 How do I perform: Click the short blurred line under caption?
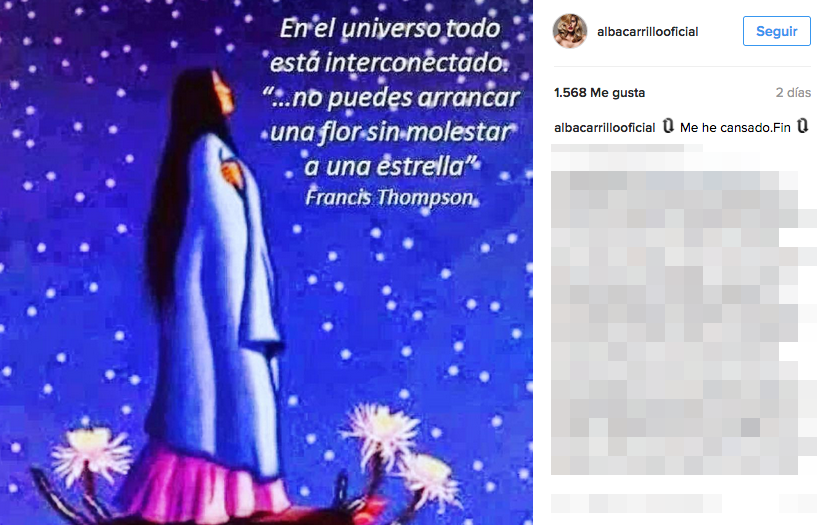tap(626, 148)
